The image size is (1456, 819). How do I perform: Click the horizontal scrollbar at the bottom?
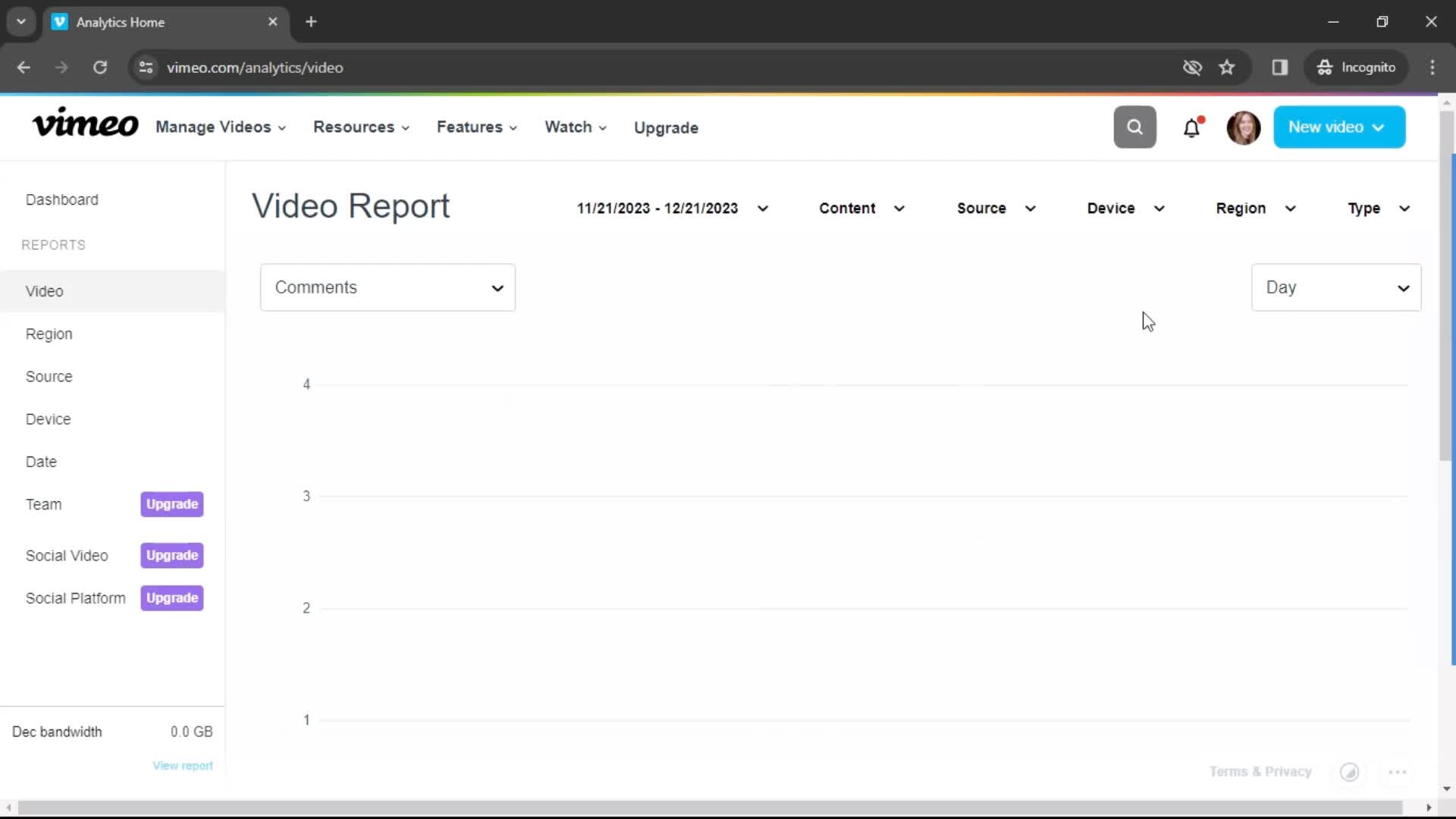tap(710, 808)
